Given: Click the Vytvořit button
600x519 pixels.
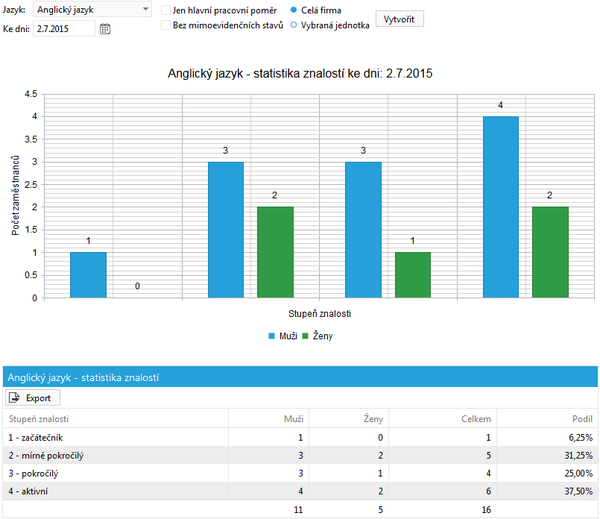Looking at the screenshot, I should click(399, 19).
